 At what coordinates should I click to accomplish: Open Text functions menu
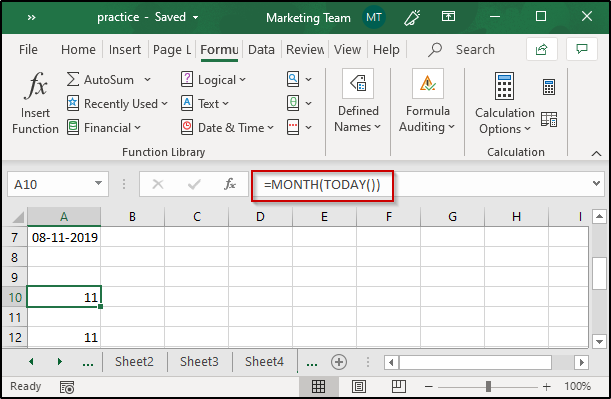pyautogui.click(x=205, y=104)
